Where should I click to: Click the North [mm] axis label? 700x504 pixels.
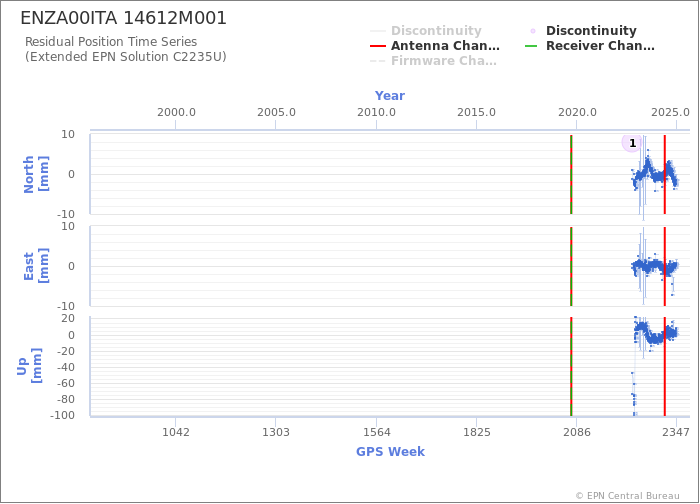36,175
